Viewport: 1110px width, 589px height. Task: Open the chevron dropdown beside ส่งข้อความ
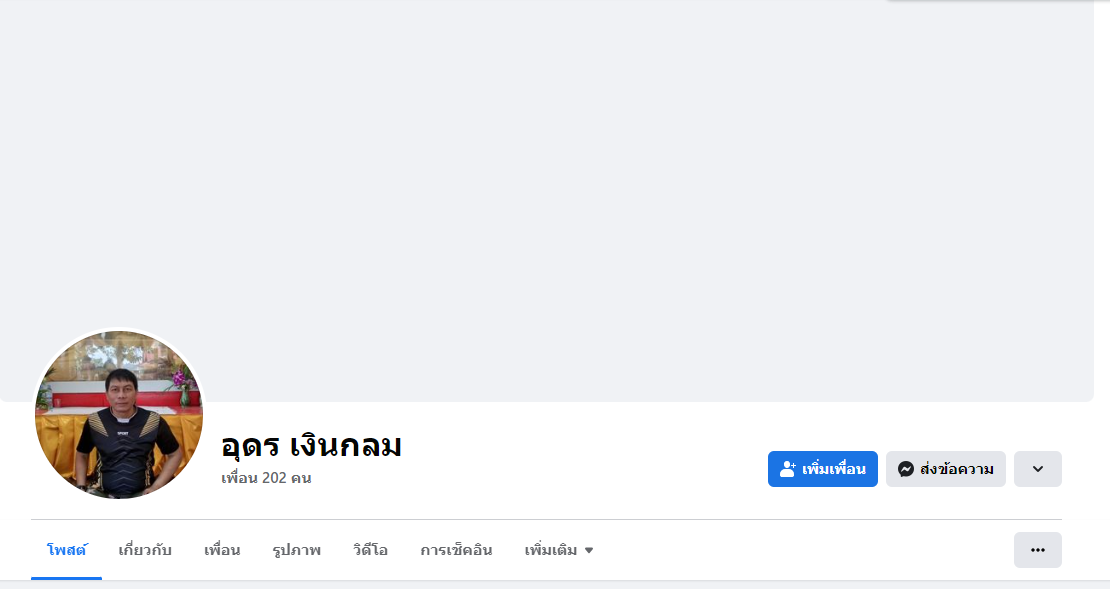click(1038, 469)
